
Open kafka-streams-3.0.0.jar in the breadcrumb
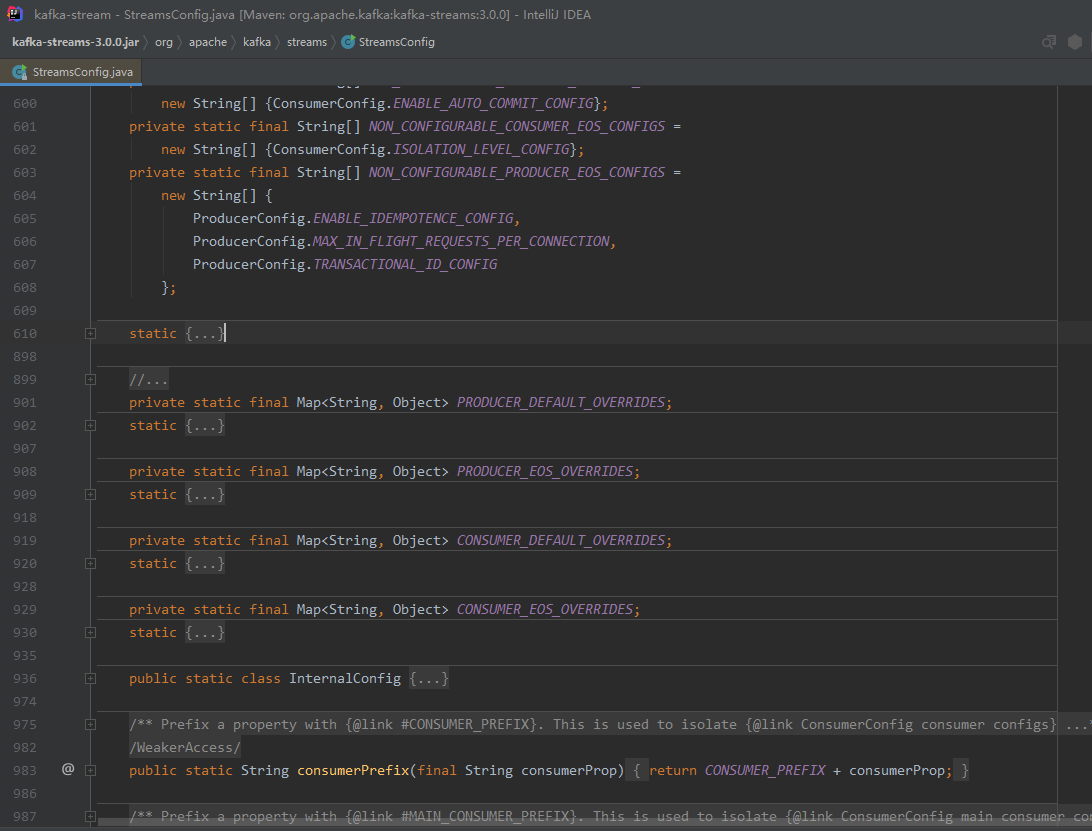(x=75, y=42)
